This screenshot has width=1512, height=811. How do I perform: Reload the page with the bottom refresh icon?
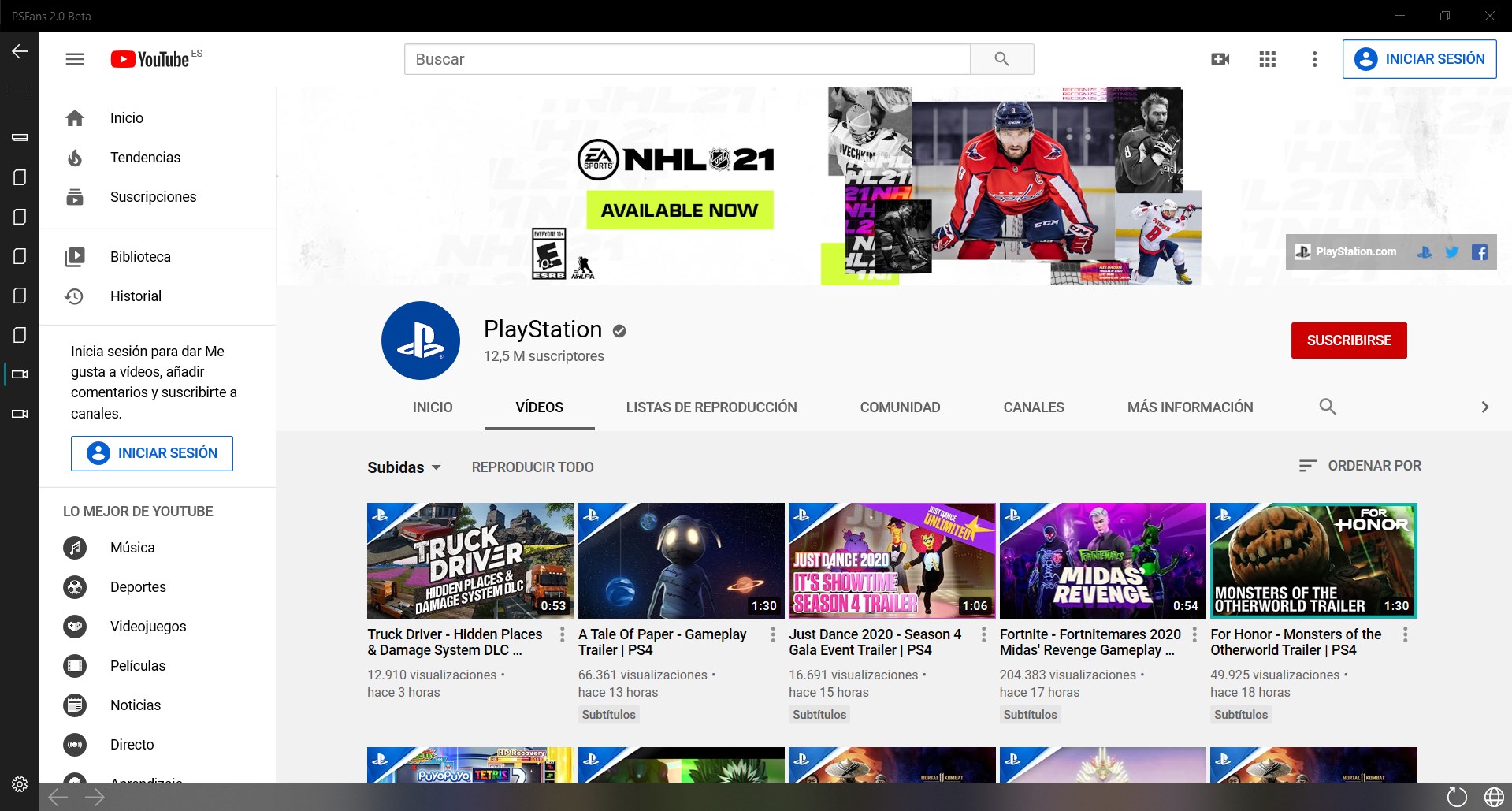click(1457, 797)
